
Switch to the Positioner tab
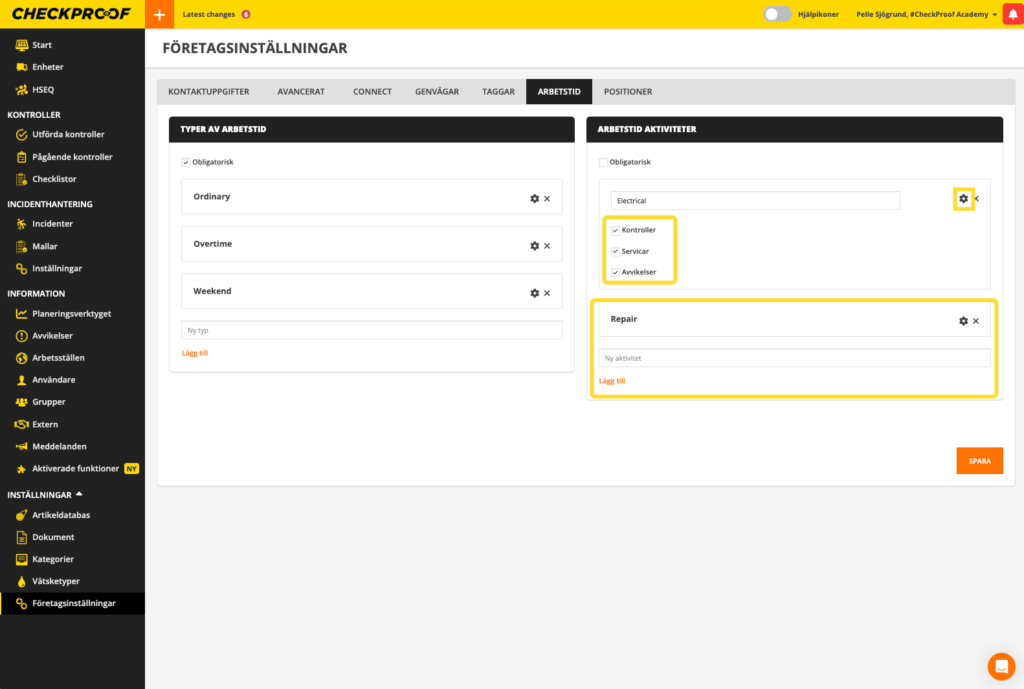(x=627, y=91)
